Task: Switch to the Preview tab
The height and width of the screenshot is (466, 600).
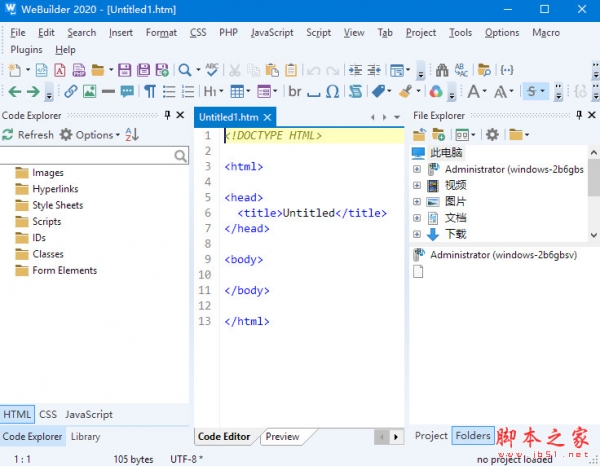Action: pos(282,436)
